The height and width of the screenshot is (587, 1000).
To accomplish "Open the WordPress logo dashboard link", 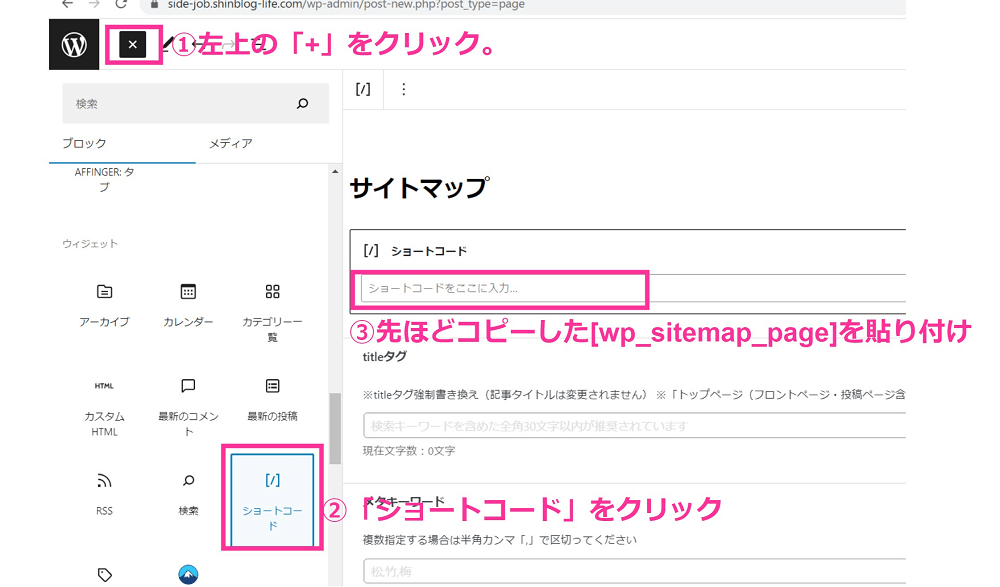I will click(74, 45).
